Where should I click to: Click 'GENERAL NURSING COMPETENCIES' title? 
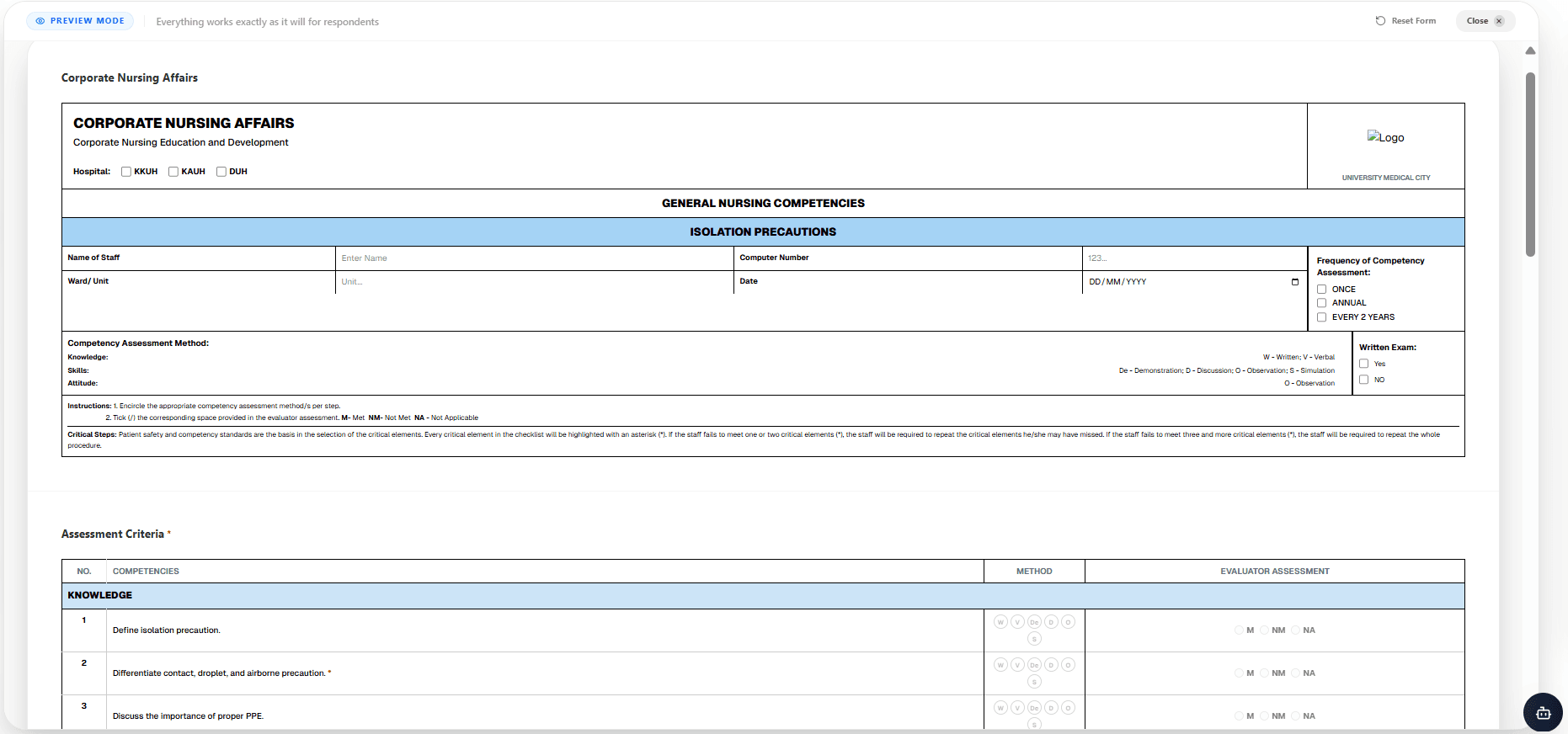coord(763,203)
